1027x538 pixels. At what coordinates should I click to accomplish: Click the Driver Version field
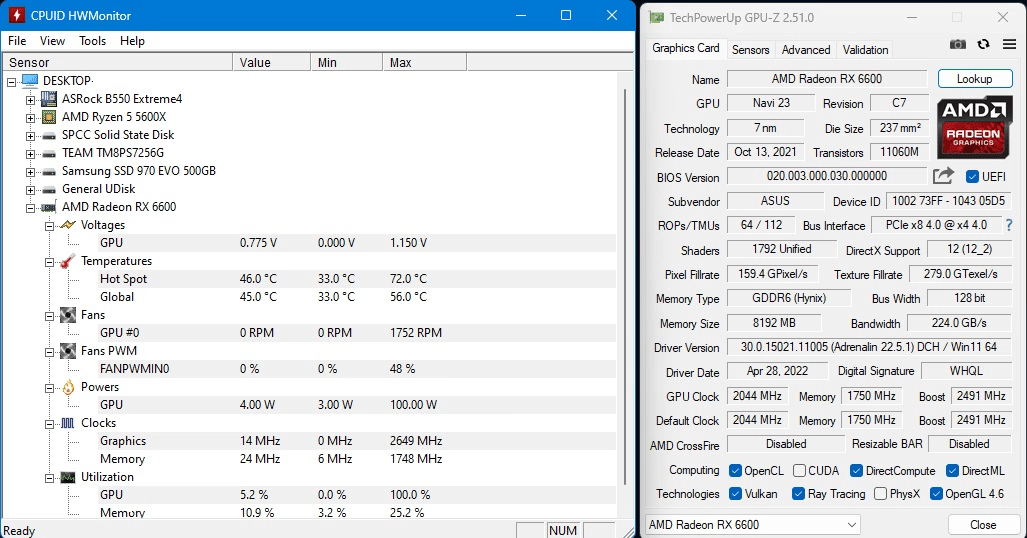pyautogui.click(x=868, y=347)
